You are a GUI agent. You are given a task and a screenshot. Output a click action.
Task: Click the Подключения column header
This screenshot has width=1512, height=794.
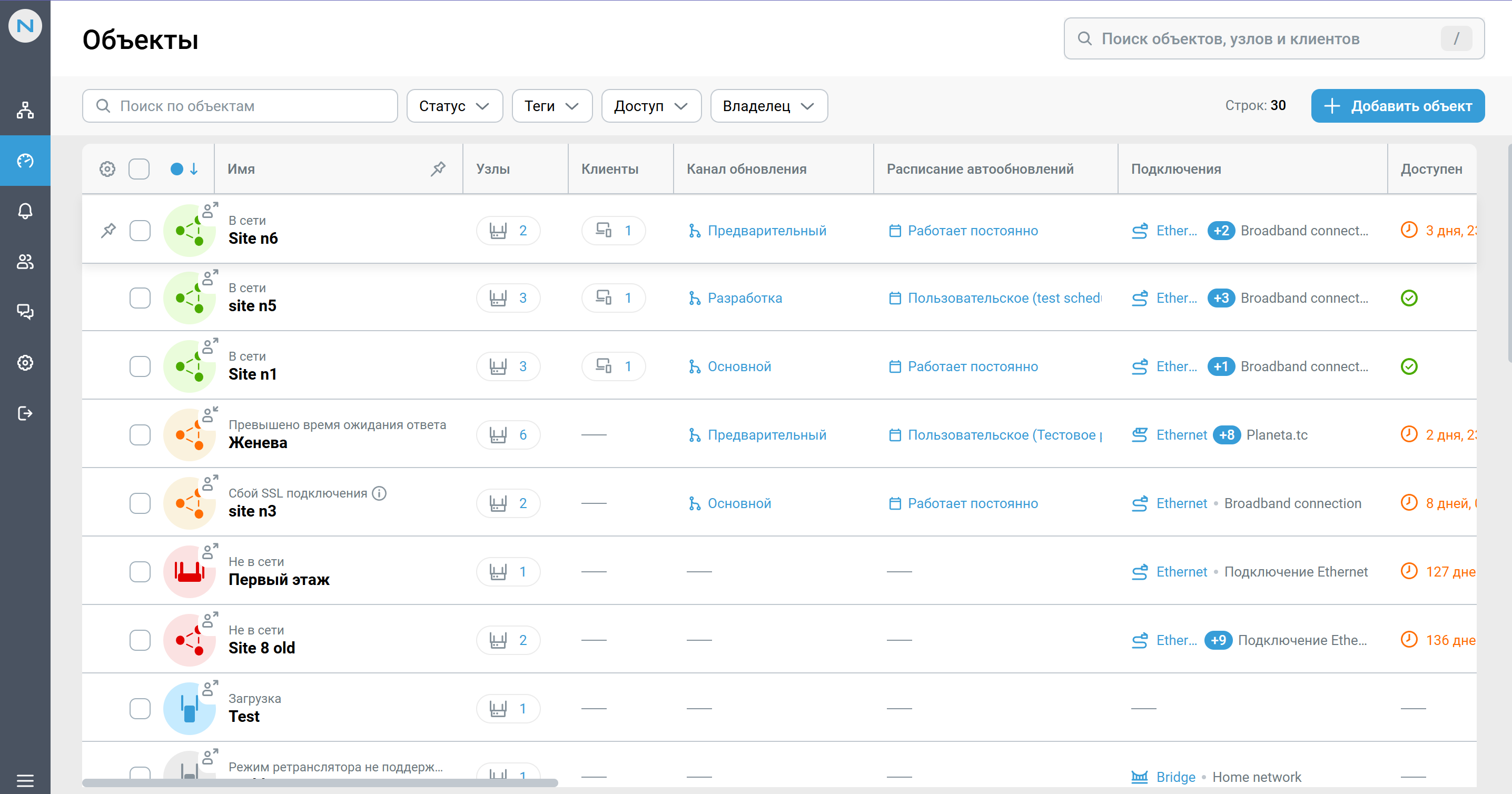(x=1175, y=169)
